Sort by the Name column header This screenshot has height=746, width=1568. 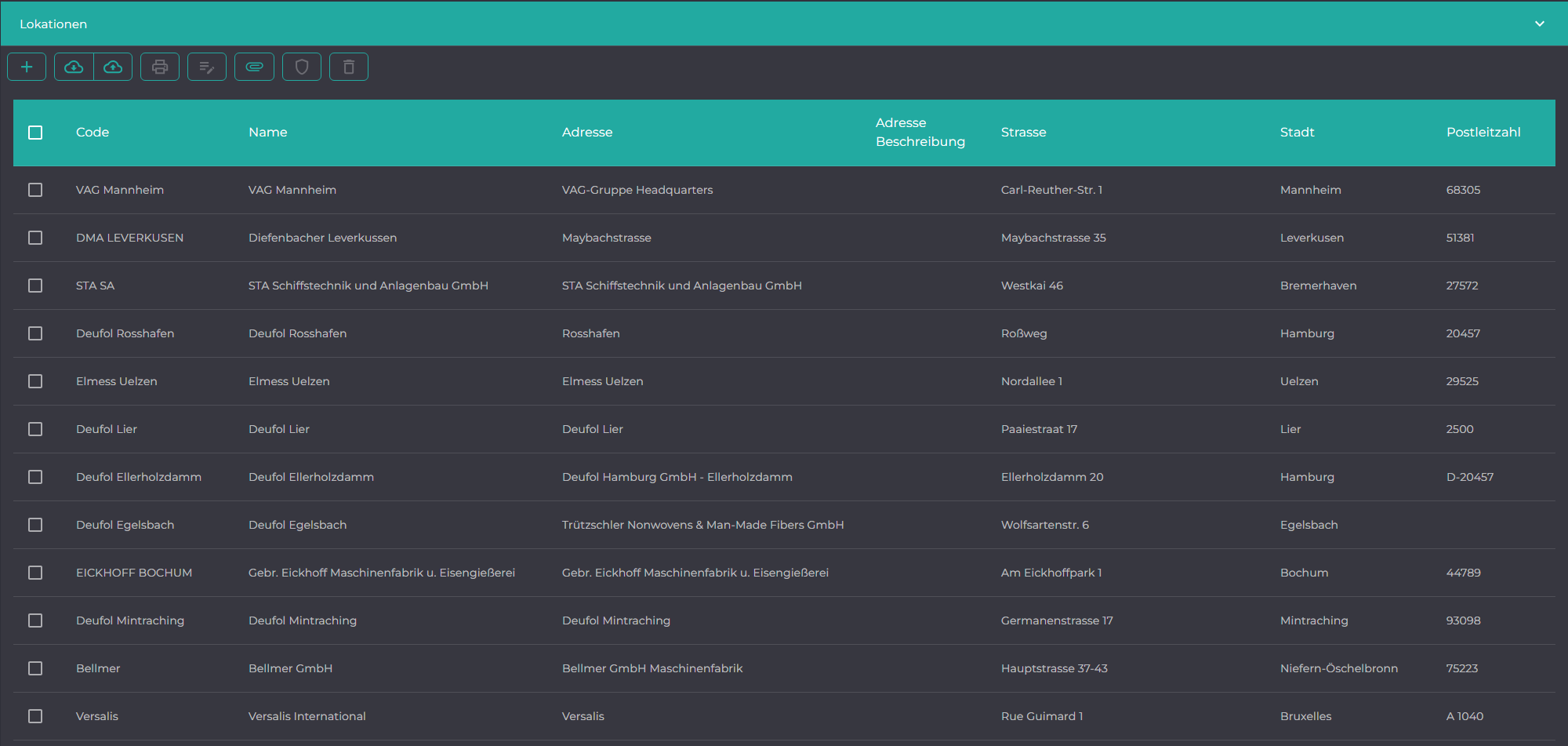[x=268, y=133]
